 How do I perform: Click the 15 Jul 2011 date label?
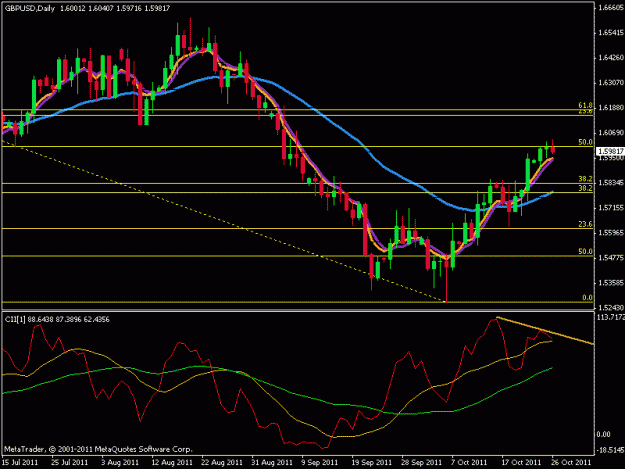pos(20,462)
